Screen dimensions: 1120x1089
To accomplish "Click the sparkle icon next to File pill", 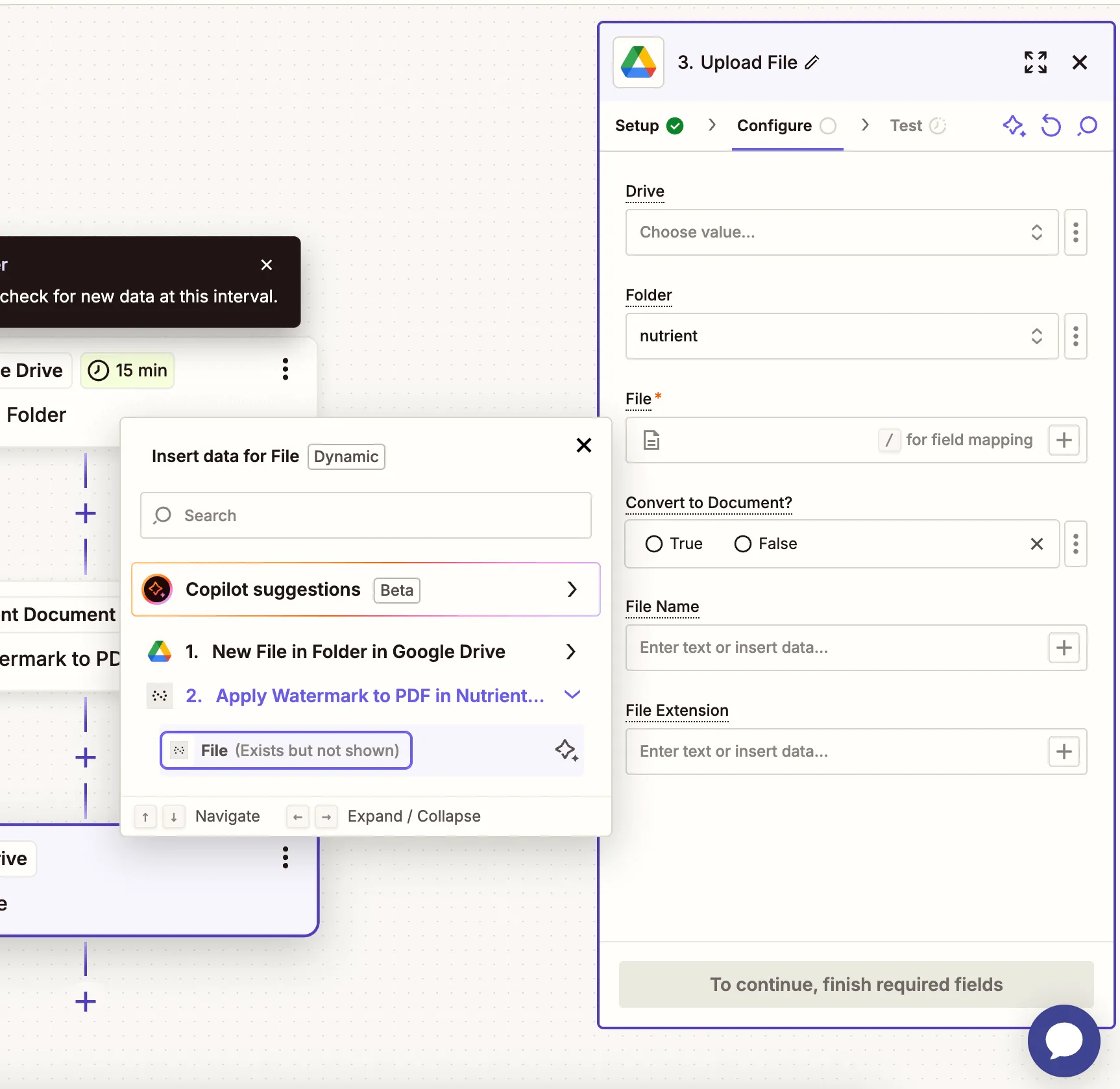I will coord(566,750).
